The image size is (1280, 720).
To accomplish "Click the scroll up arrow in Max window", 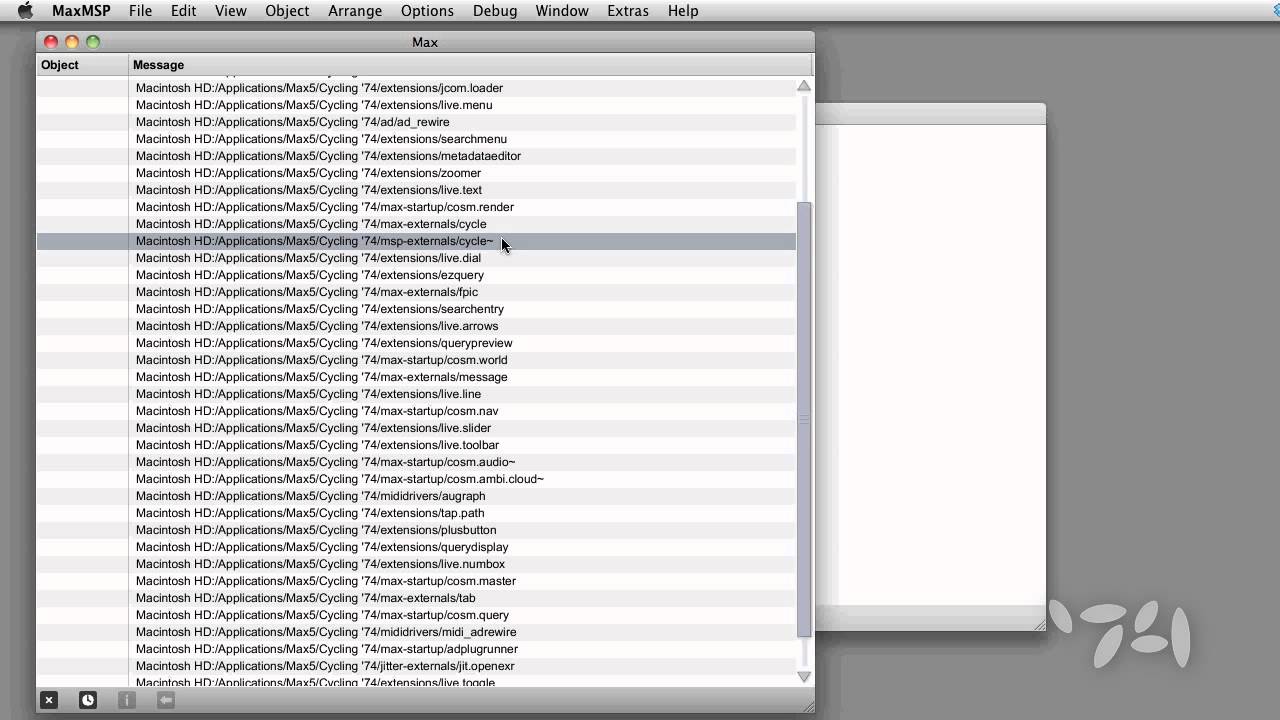I will (804, 86).
